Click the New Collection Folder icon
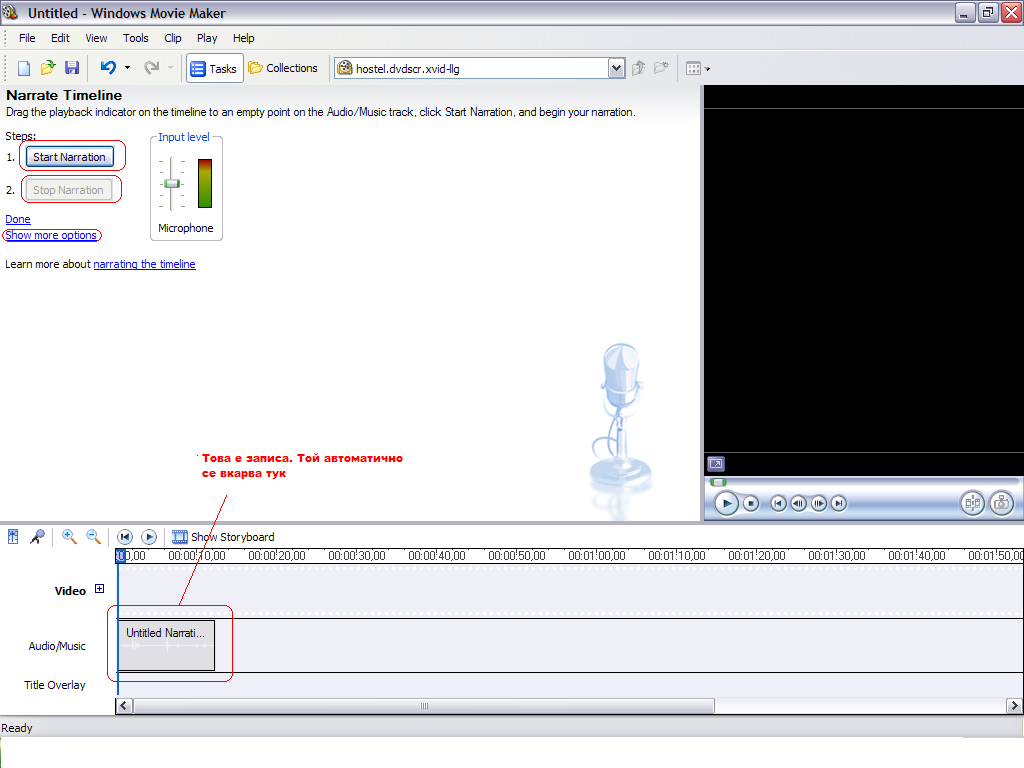Image resolution: width=1024 pixels, height=768 pixels. (x=662, y=67)
